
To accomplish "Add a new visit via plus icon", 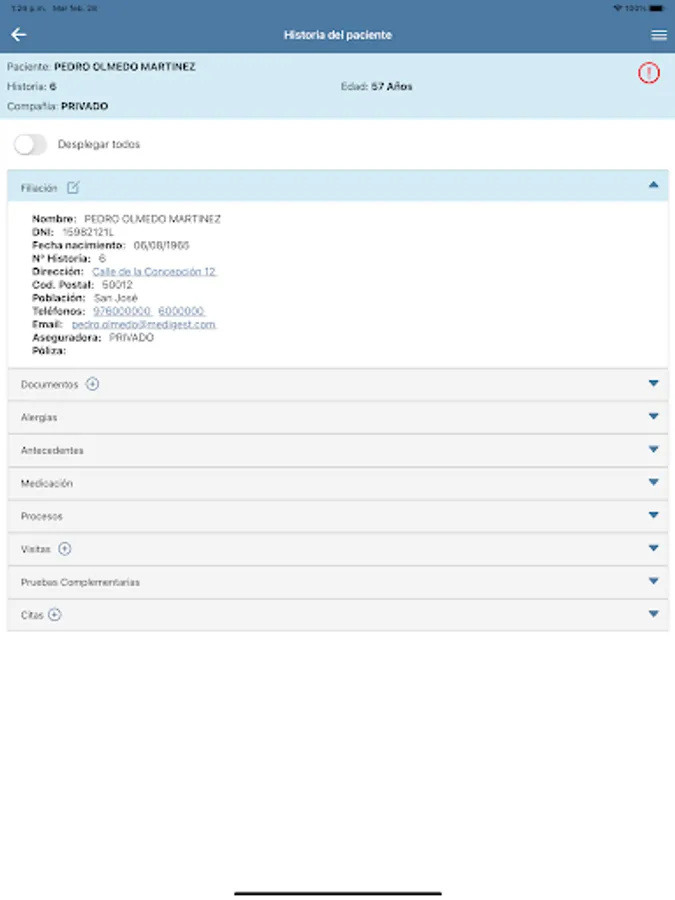I will [x=65, y=549].
